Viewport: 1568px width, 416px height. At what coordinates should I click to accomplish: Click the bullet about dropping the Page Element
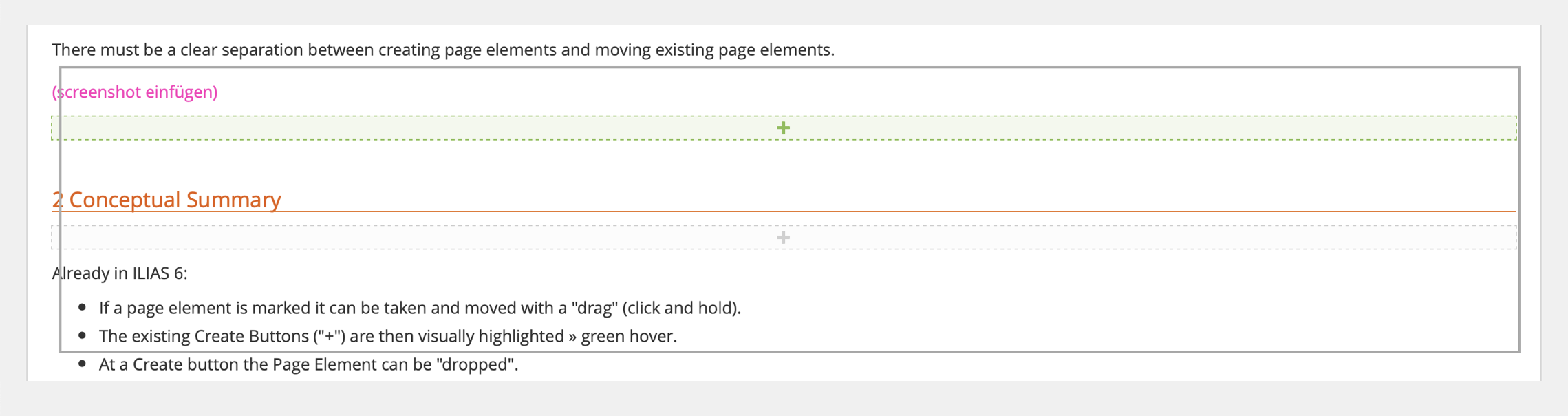308,364
